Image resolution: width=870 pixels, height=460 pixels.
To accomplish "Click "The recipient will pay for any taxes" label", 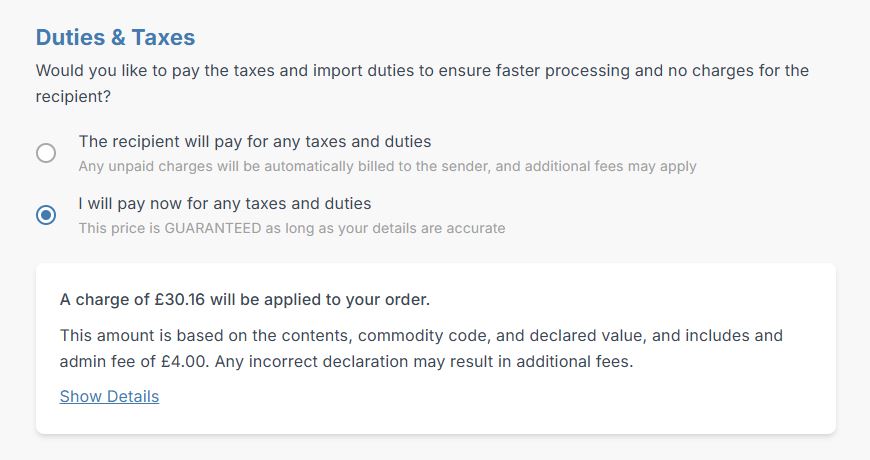I will click(254, 141).
